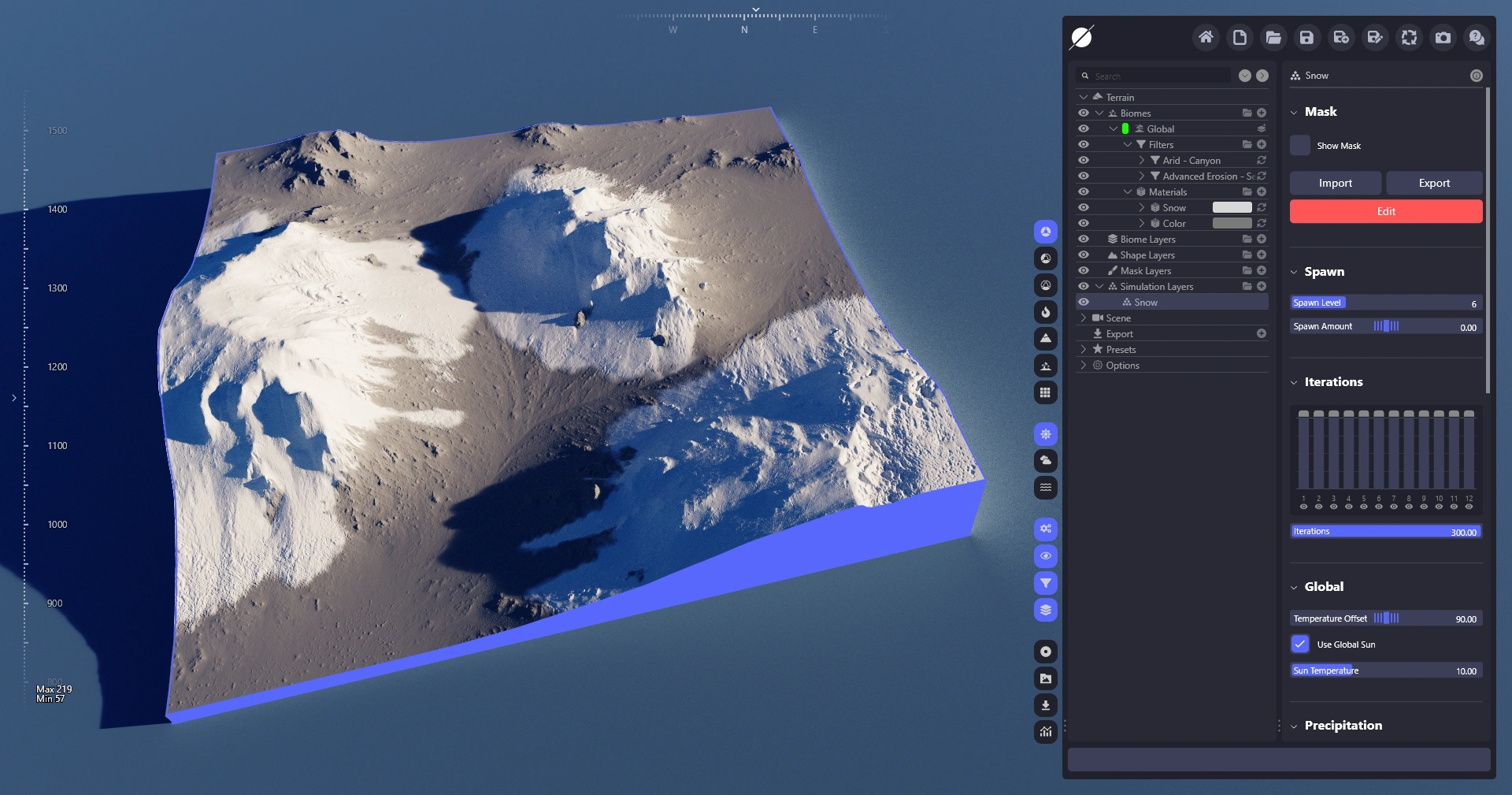
Task: Click the refresh arrows icon in top toolbar
Action: tap(1409, 37)
